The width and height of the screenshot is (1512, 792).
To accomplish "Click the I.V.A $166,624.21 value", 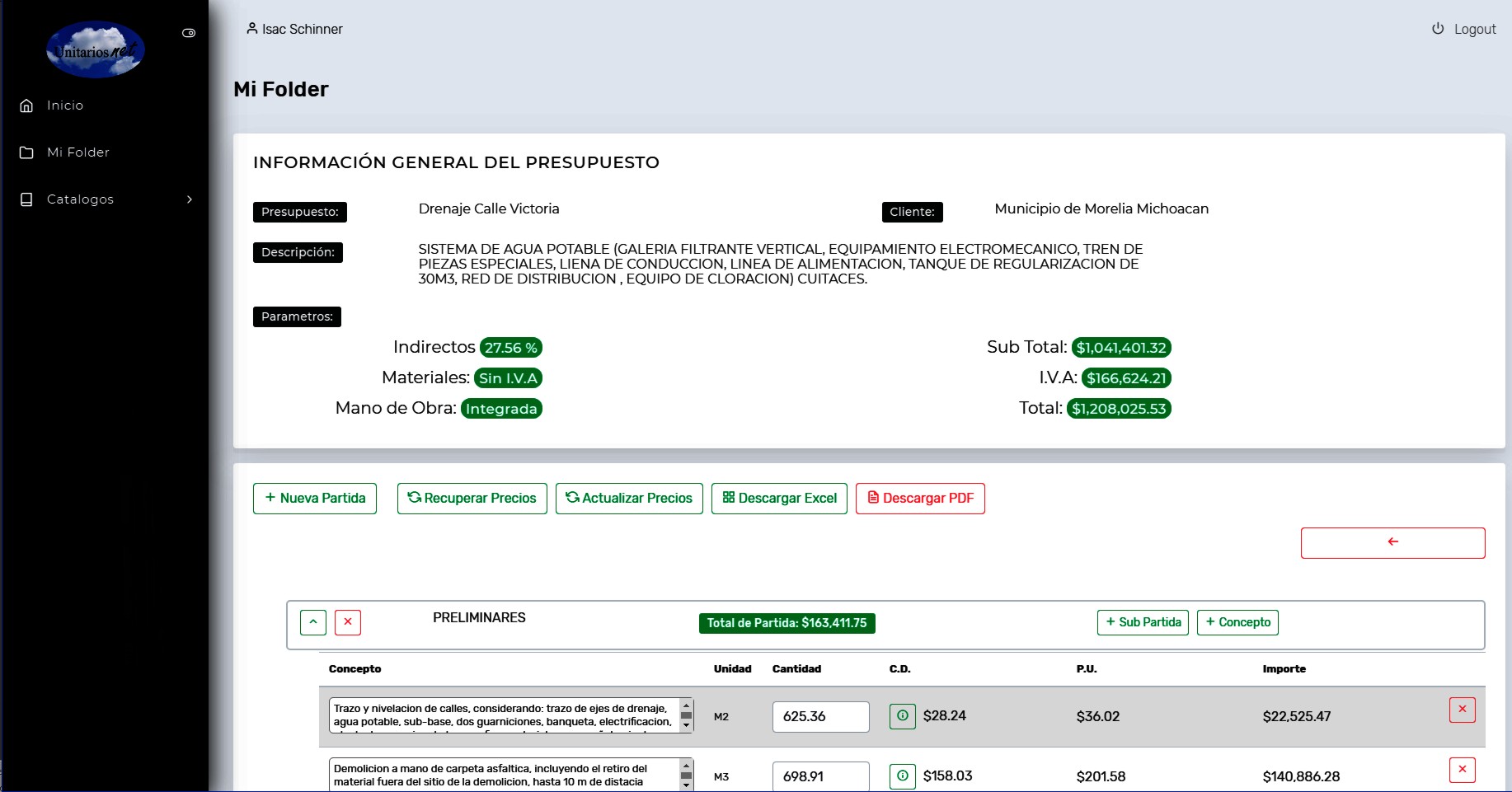I will pyautogui.click(x=1126, y=378).
